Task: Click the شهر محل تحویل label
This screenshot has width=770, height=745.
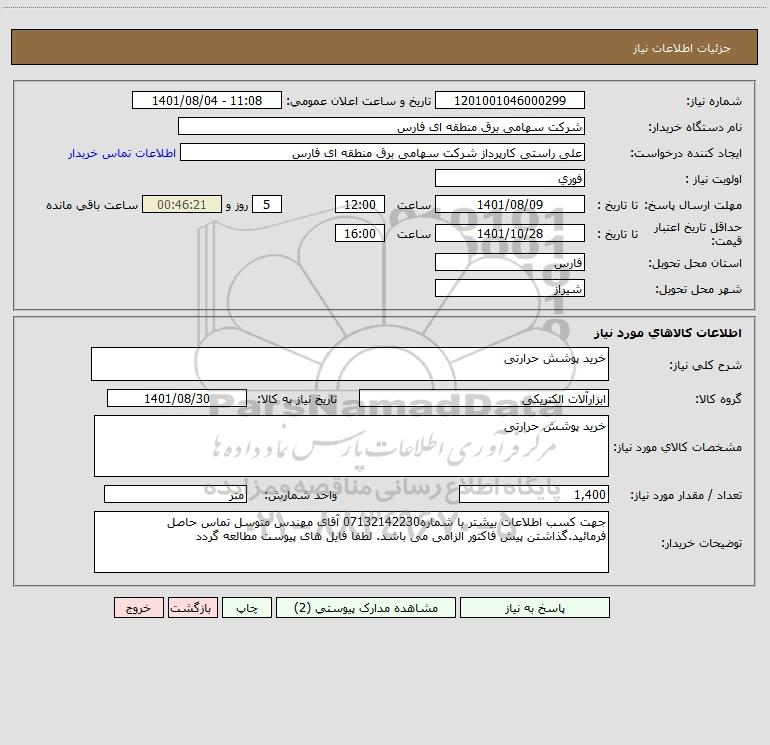Action: point(698,289)
